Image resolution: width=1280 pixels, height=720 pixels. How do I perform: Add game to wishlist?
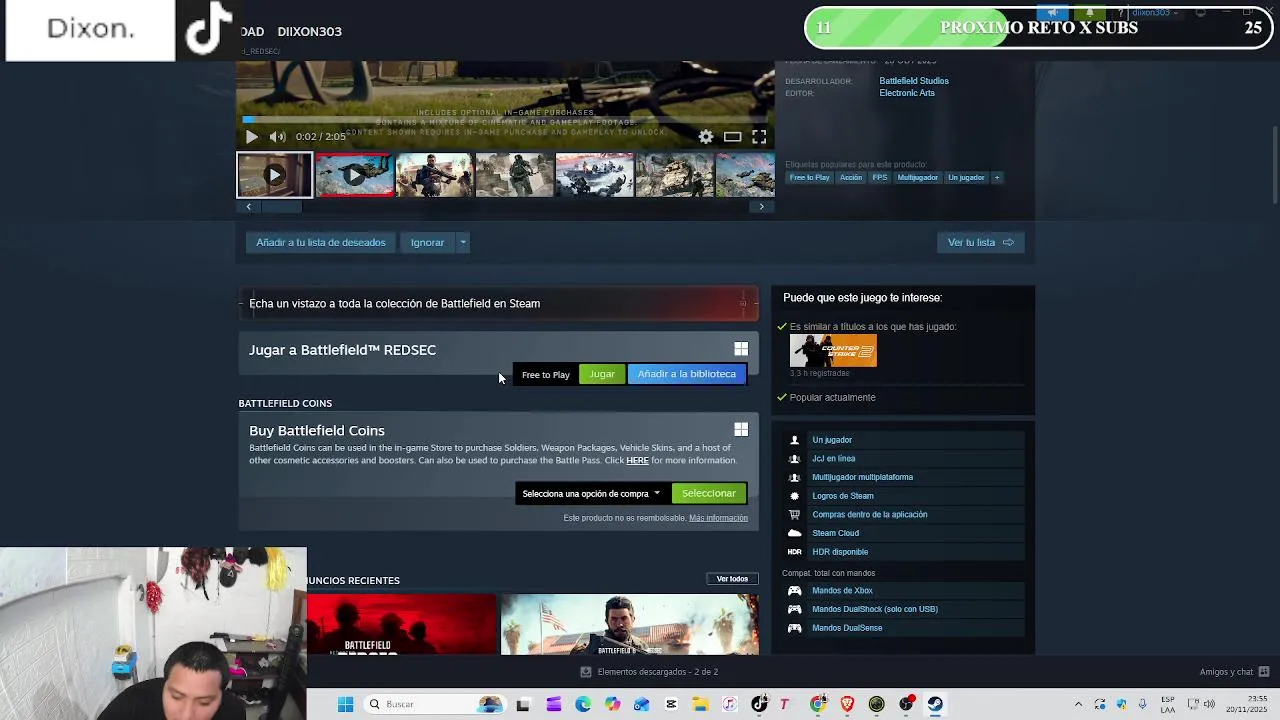(320, 242)
